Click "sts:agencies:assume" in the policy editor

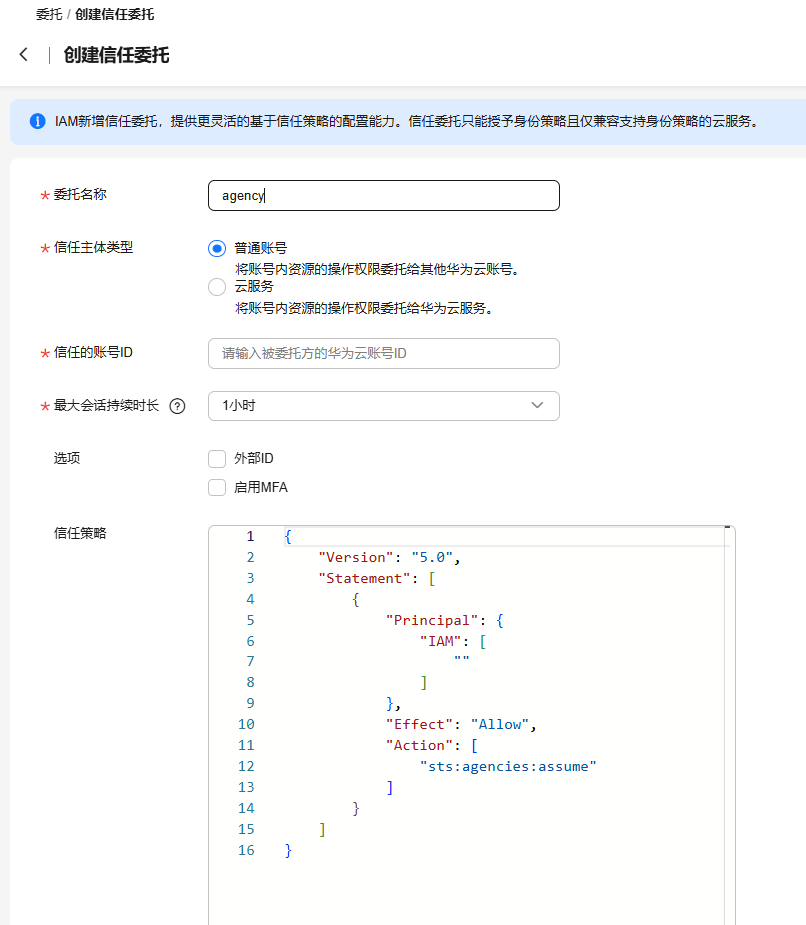point(508,766)
